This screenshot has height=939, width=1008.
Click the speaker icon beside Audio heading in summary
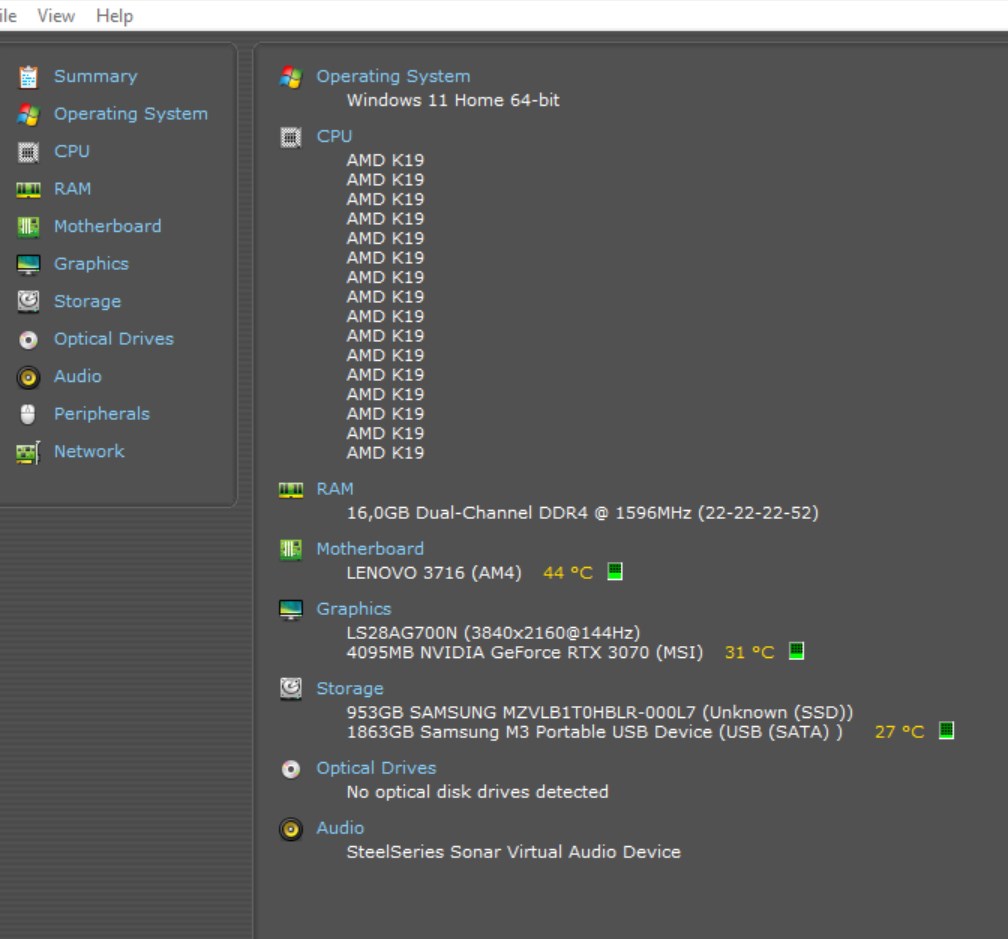pos(291,829)
